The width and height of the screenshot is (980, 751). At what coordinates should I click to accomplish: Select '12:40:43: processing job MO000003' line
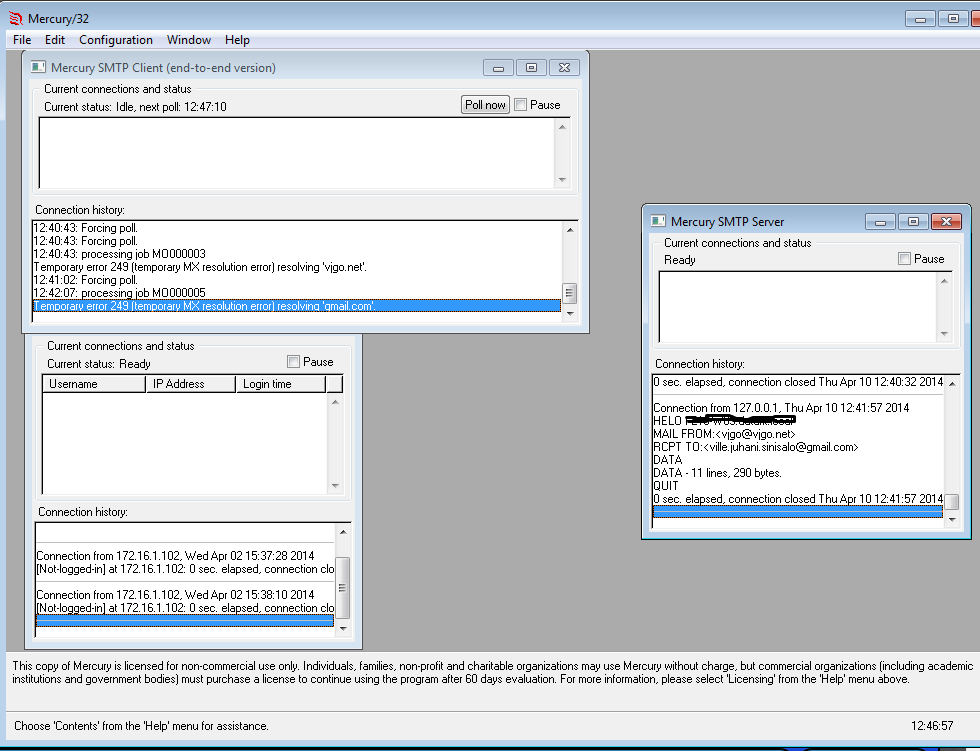(296, 254)
